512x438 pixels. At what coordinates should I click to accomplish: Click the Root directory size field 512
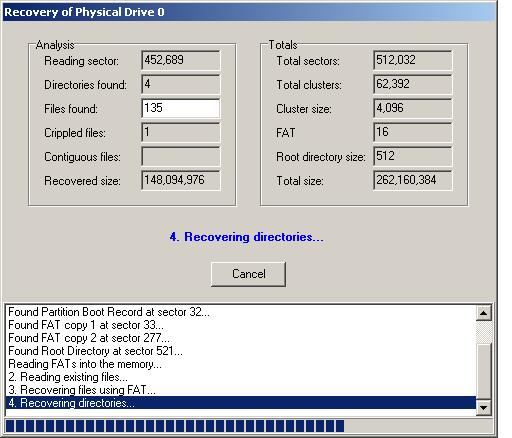click(x=413, y=156)
